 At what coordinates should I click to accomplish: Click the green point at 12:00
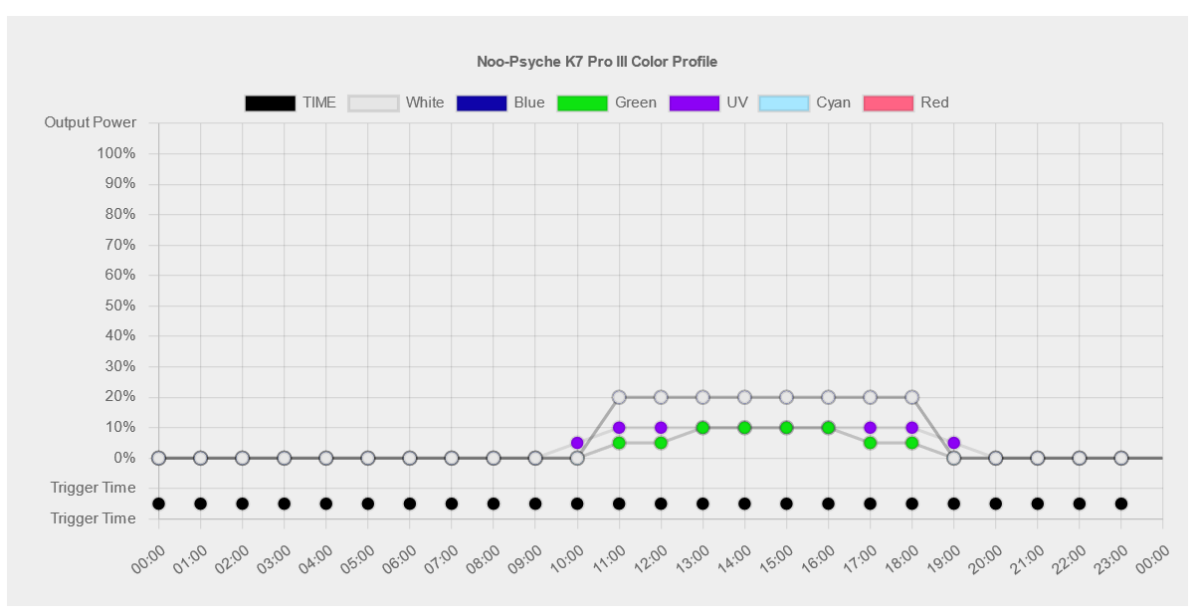661,443
